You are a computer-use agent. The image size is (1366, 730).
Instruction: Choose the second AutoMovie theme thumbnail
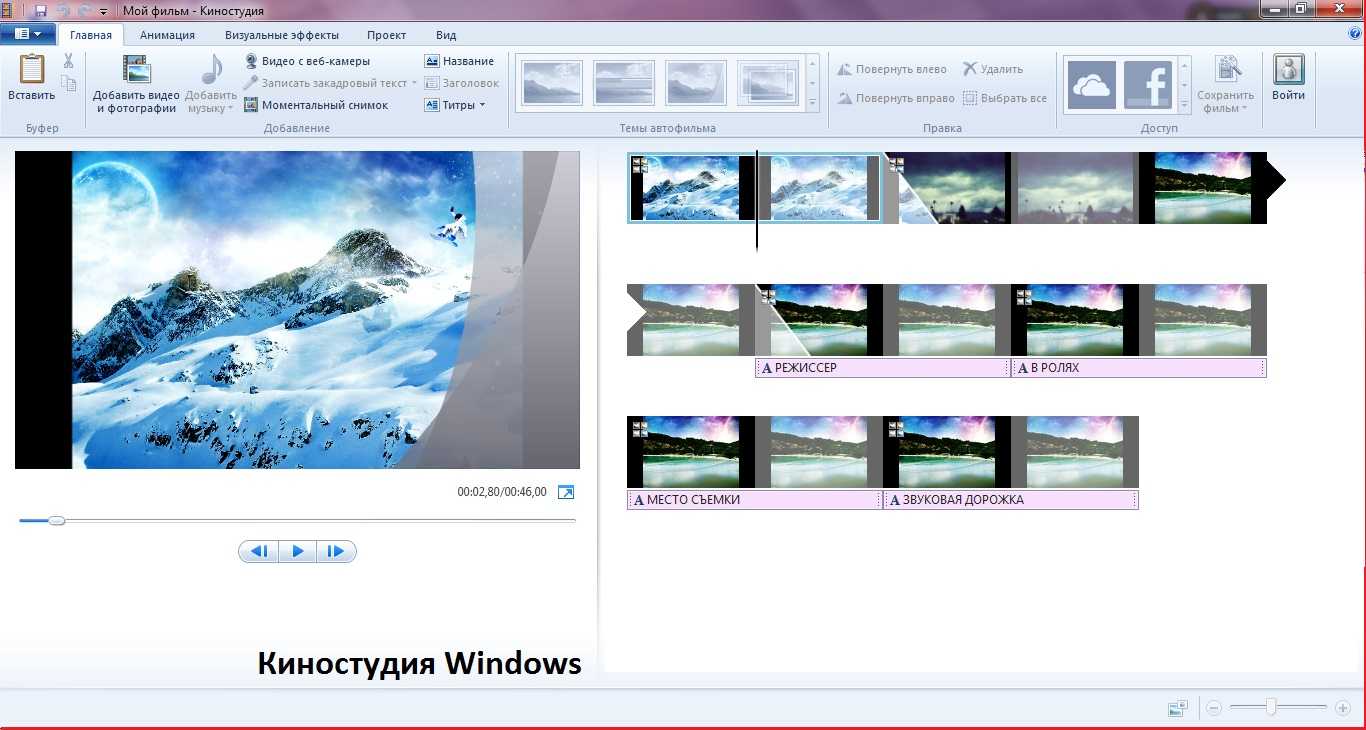624,83
